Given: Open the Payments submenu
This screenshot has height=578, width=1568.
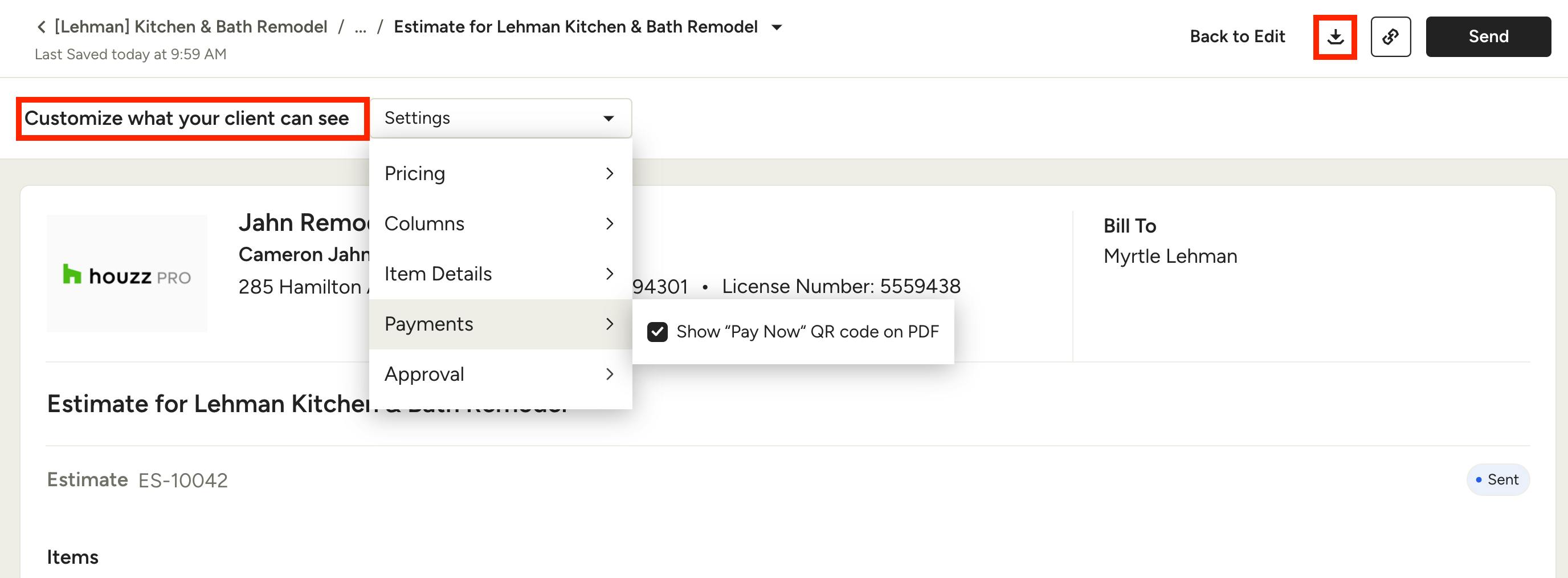Looking at the screenshot, I should point(500,324).
